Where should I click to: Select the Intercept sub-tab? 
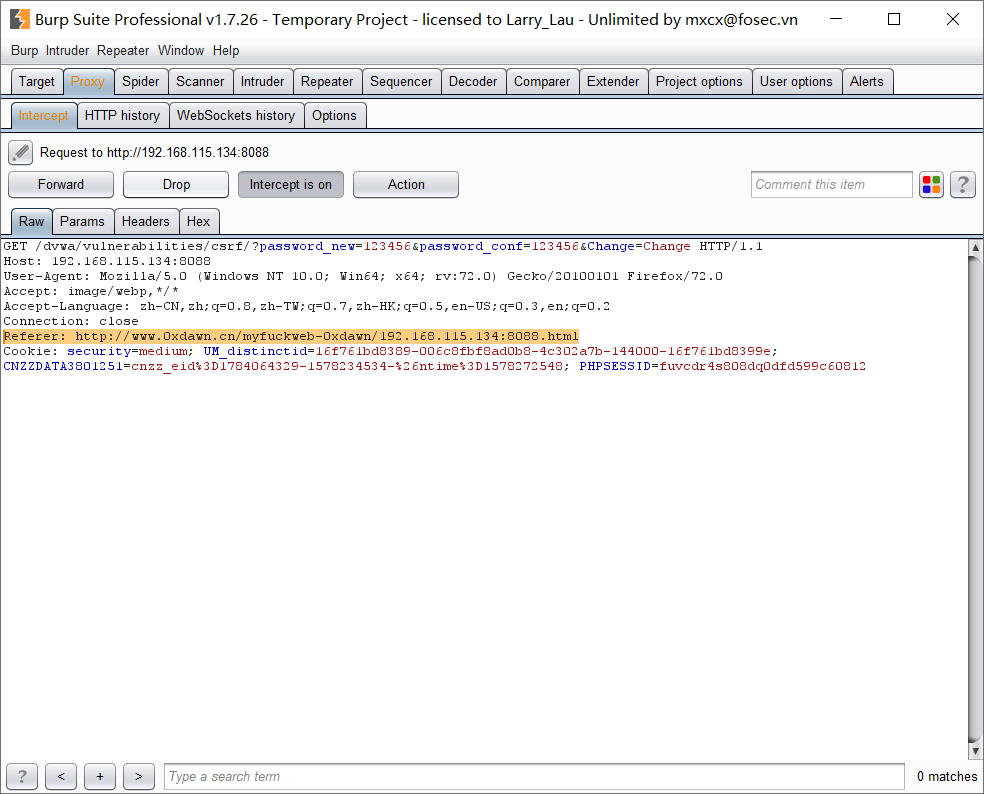[x=43, y=115]
